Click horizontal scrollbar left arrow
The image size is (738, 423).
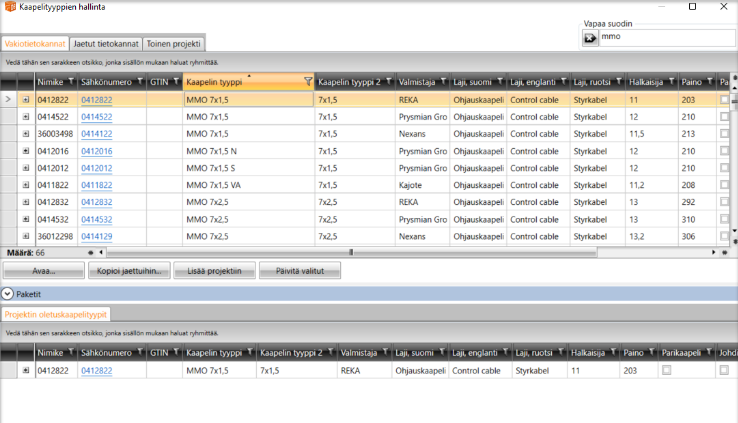coord(101,253)
